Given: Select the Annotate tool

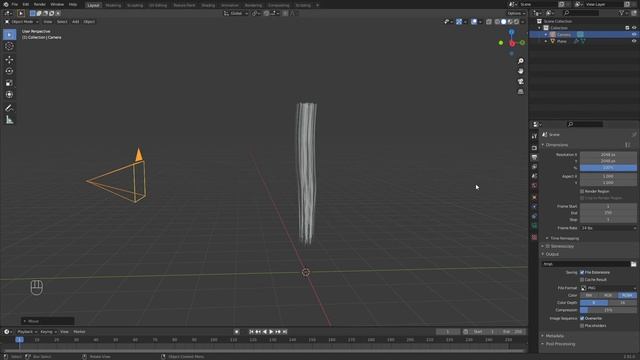Looking at the screenshot, I should (x=9, y=108).
